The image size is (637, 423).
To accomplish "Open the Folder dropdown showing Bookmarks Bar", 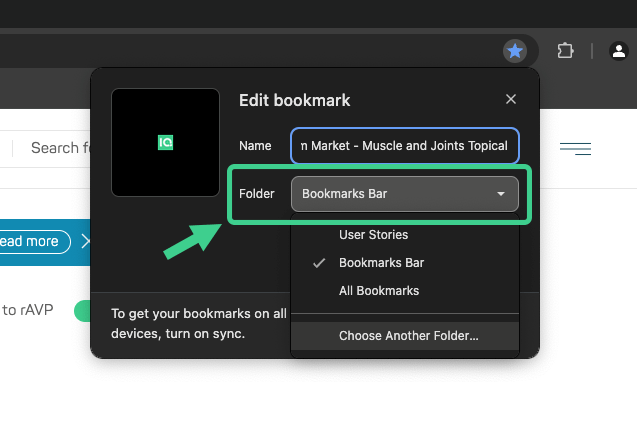I will [405, 194].
